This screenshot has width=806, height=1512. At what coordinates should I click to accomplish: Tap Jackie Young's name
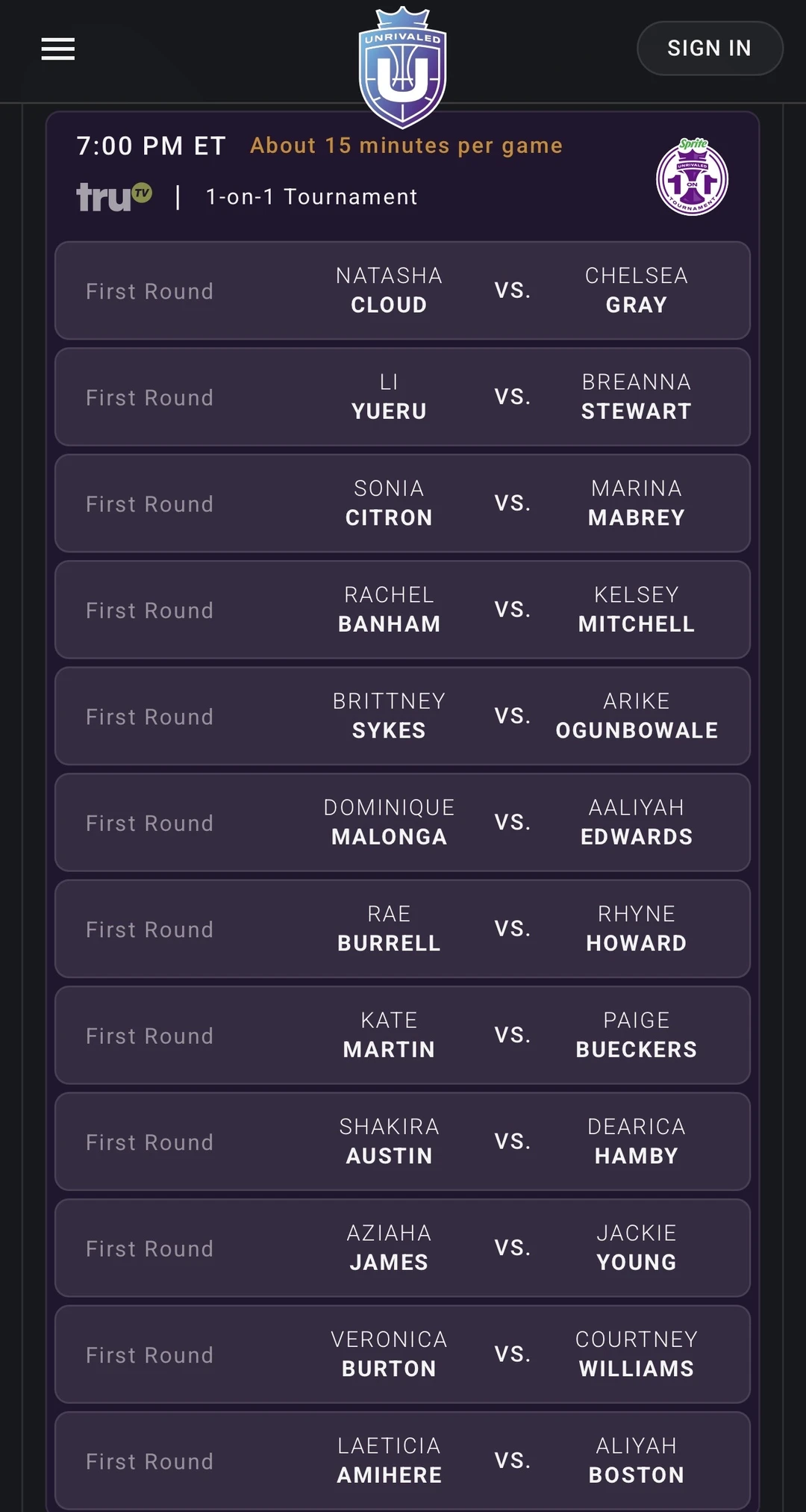tap(636, 1248)
